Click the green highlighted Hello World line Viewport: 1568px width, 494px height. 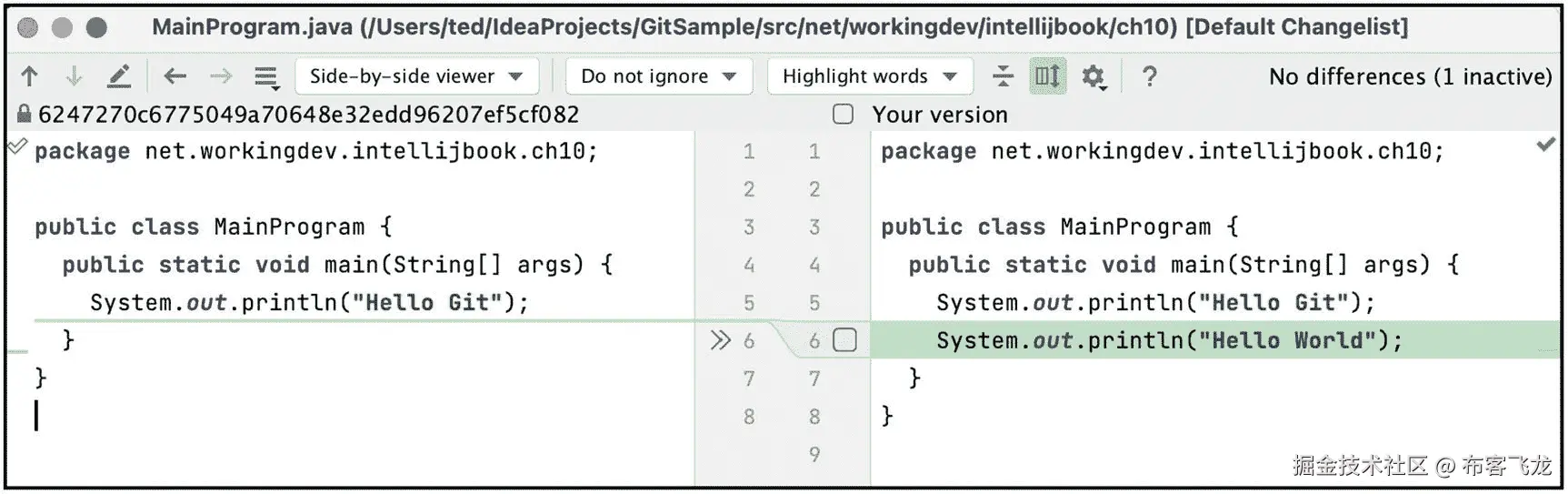coord(1169,340)
